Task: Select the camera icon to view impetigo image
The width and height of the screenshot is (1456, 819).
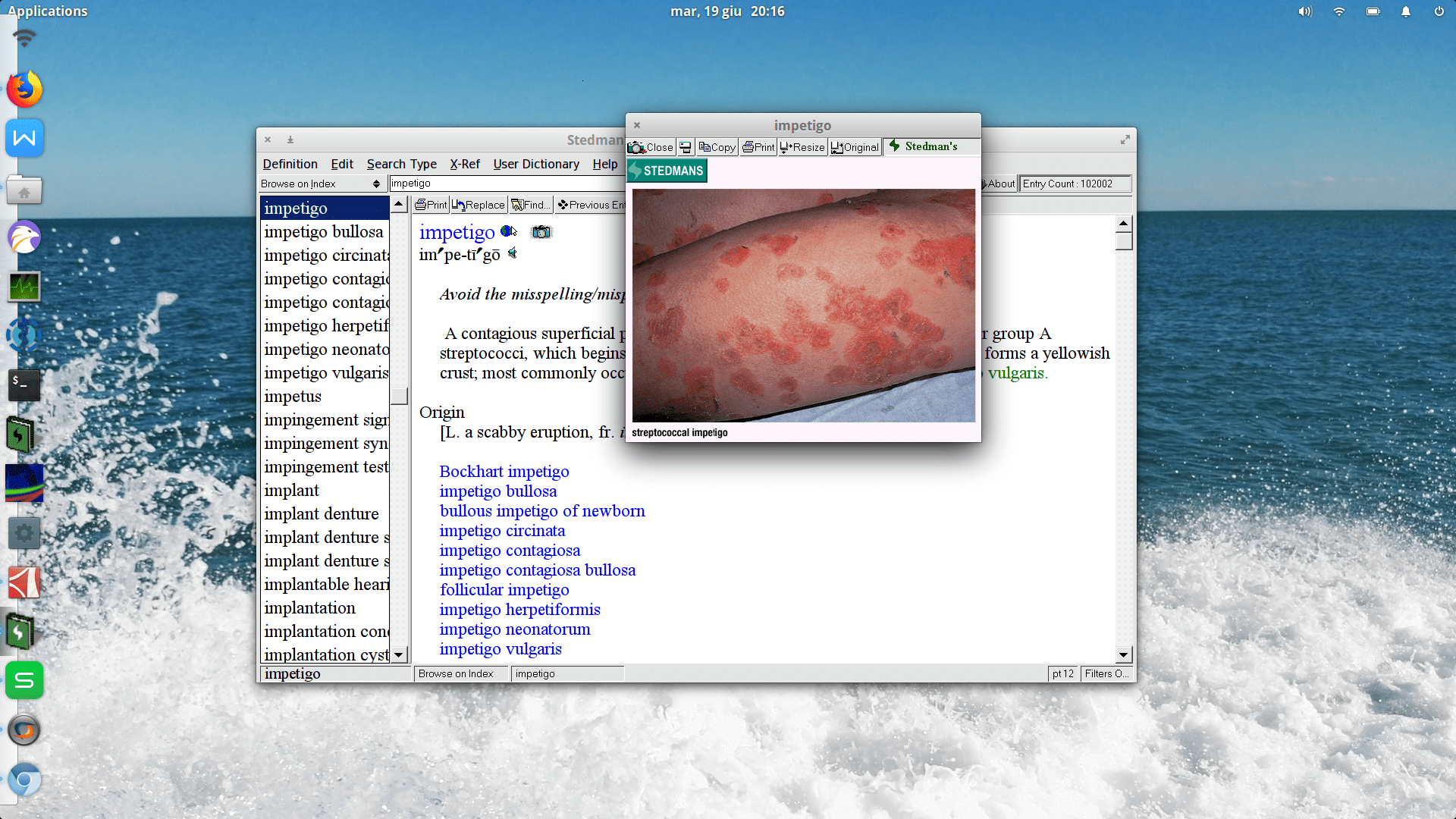Action: point(541,232)
